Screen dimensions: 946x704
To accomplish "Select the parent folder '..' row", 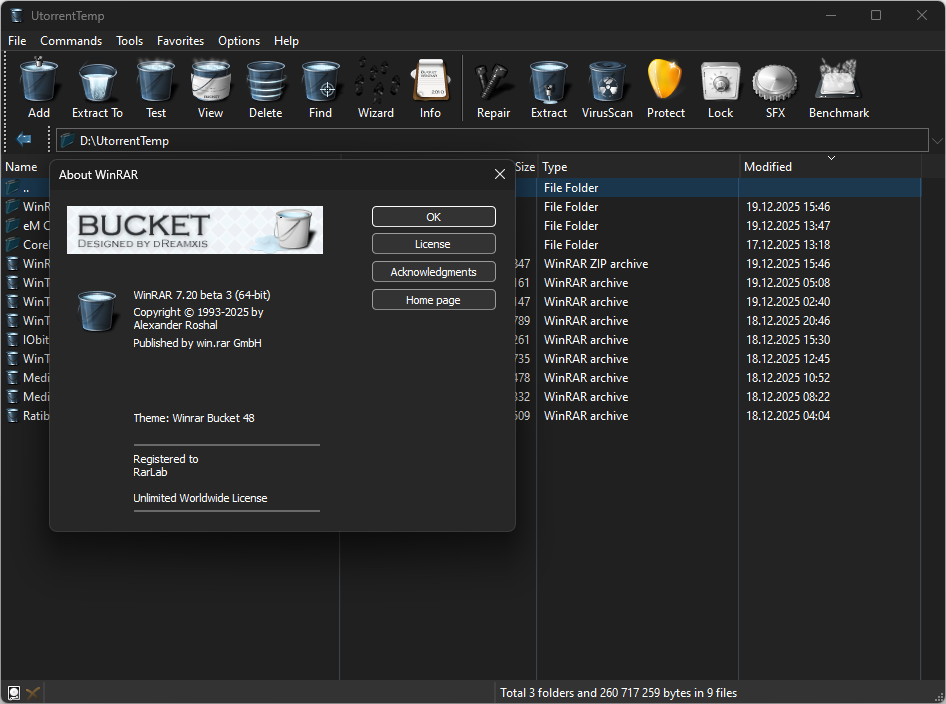I will 461,188.
